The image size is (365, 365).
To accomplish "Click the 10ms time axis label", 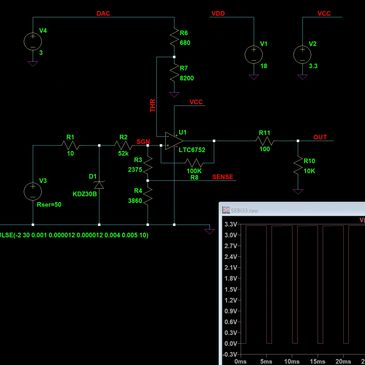I will coord(292,361).
